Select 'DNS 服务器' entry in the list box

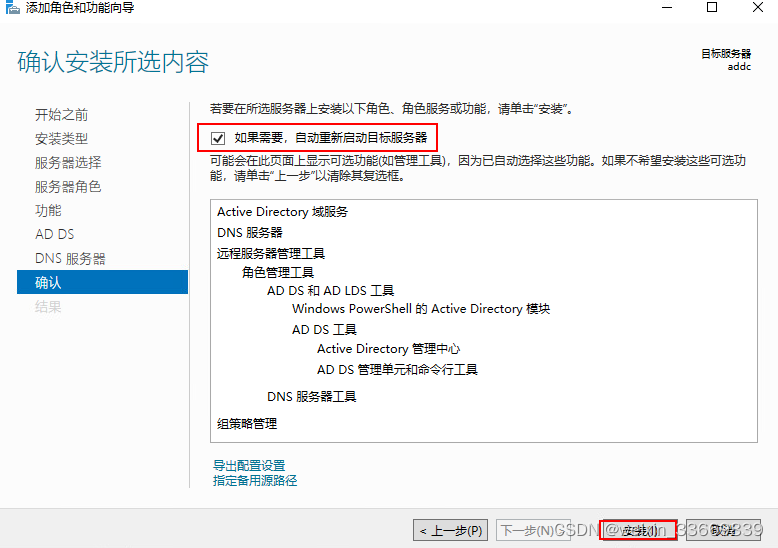tap(250, 232)
